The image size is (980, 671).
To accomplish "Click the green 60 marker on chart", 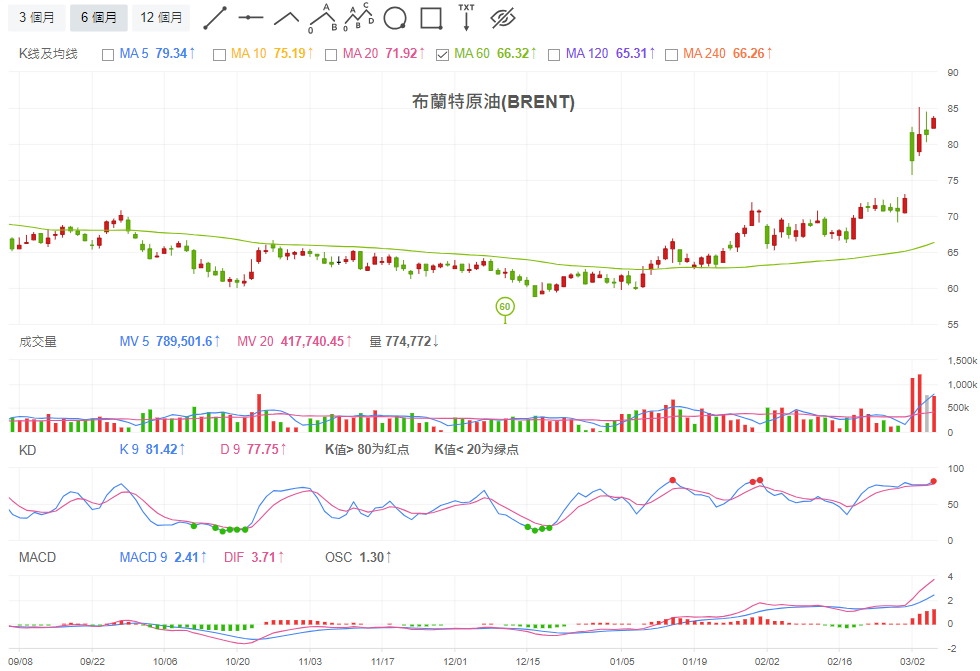I will click(505, 306).
